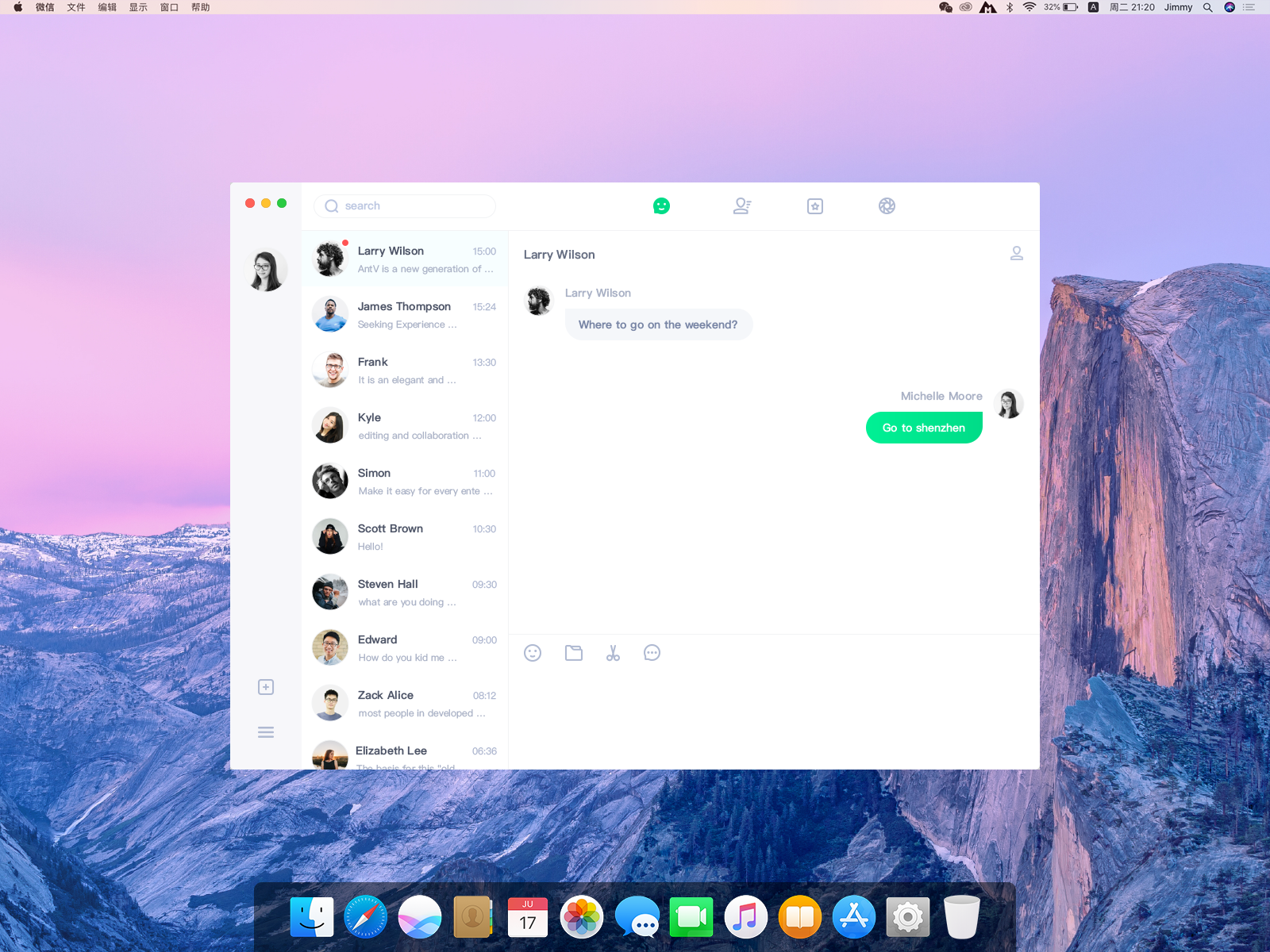Open the Books app in the Dock
The width and height of the screenshot is (1270, 952).
click(x=800, y=917)
